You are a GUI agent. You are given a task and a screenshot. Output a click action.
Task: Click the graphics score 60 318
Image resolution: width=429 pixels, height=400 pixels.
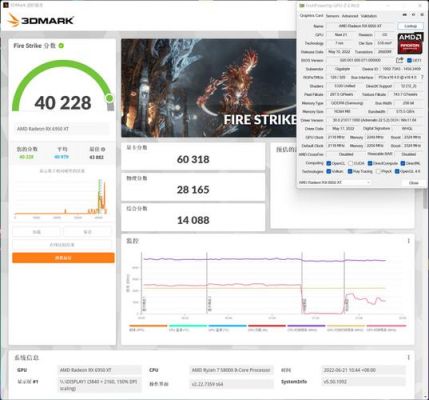[193, 159]
